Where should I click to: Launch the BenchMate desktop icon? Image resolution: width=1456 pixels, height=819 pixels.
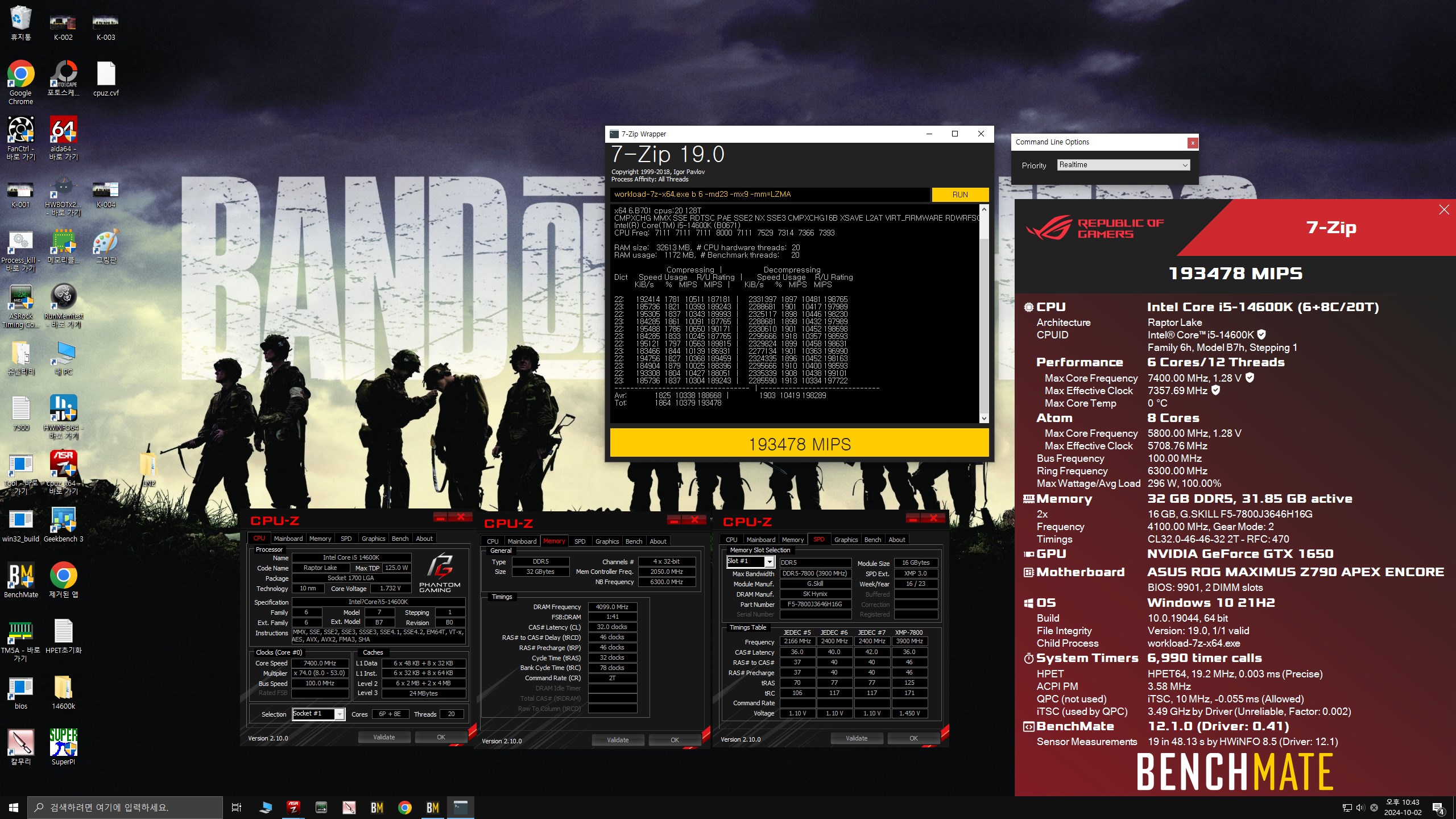click(x=21, y=580)
